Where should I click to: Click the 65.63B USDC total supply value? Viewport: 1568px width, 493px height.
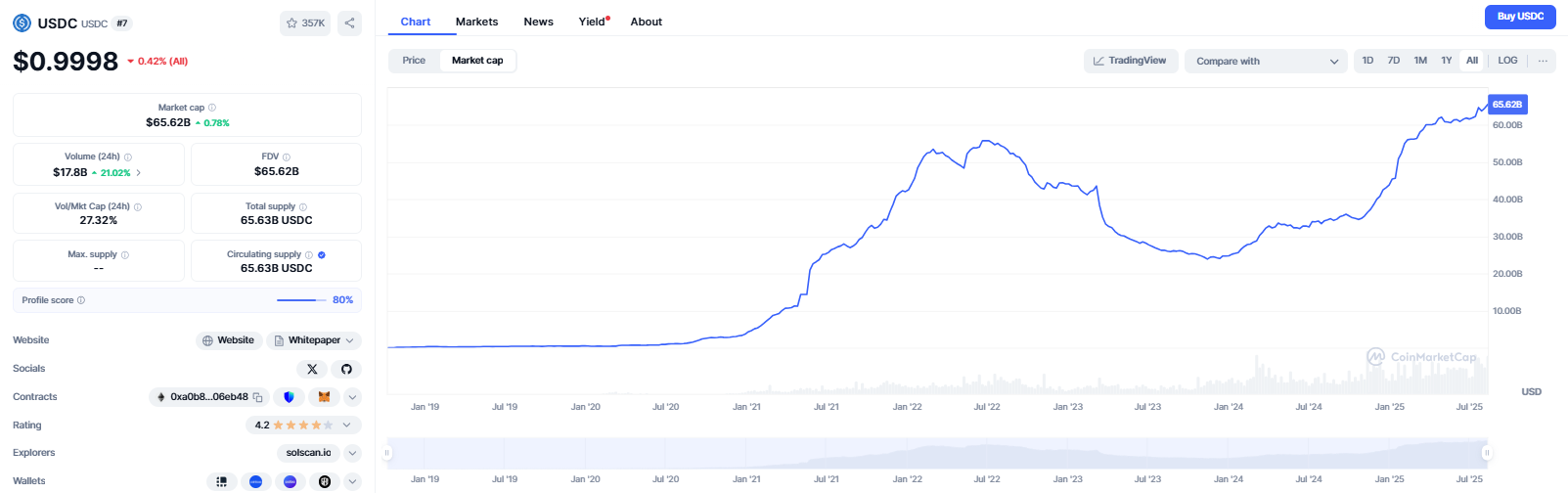[x=277, y=220]
